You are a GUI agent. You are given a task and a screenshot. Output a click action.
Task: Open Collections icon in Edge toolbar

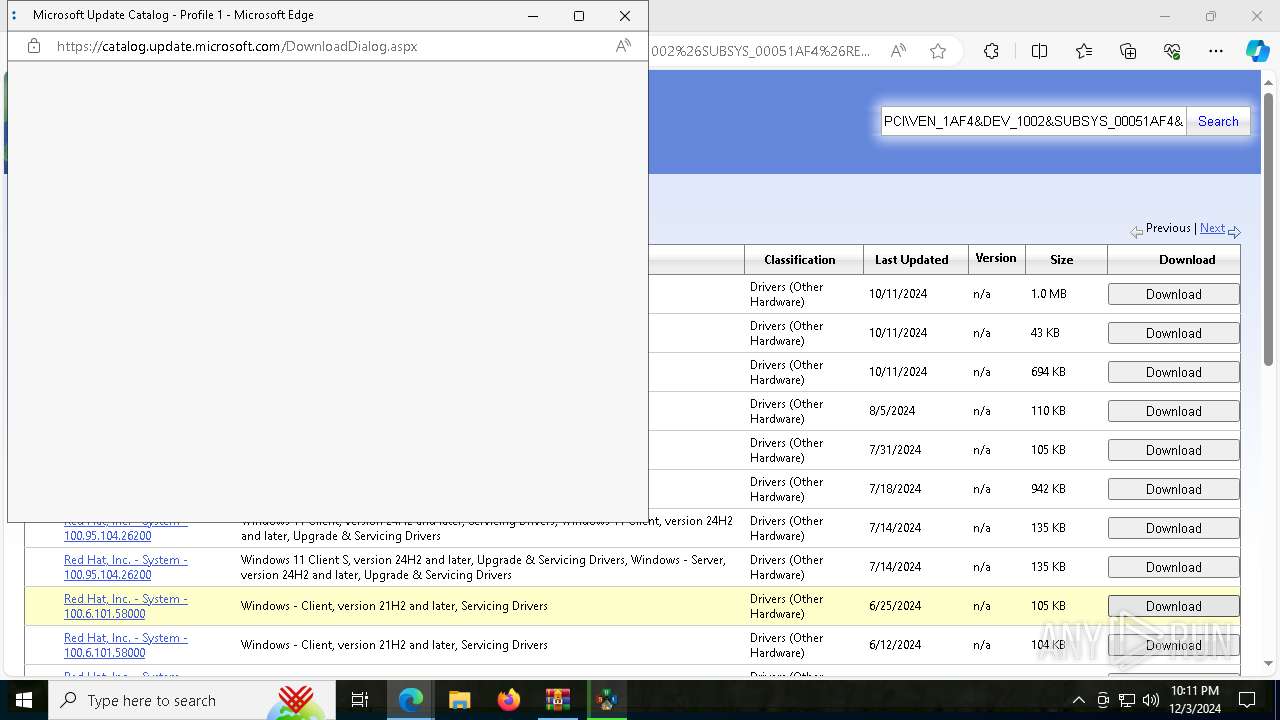tap(1128, 51)
